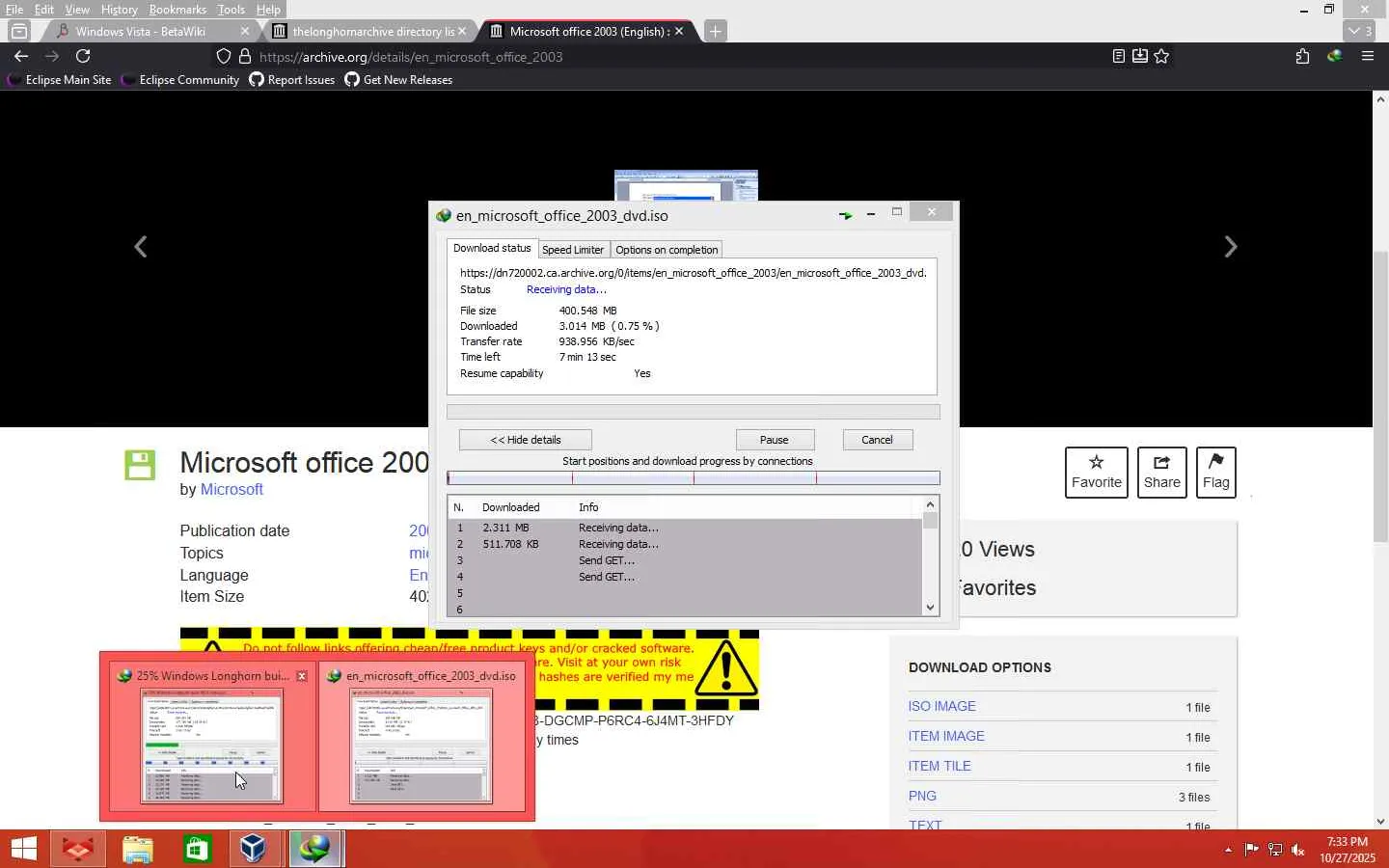Viewport: 1389px width, 868px height.
Task: Open a new browser tab with plus
Action: point(715,31)
